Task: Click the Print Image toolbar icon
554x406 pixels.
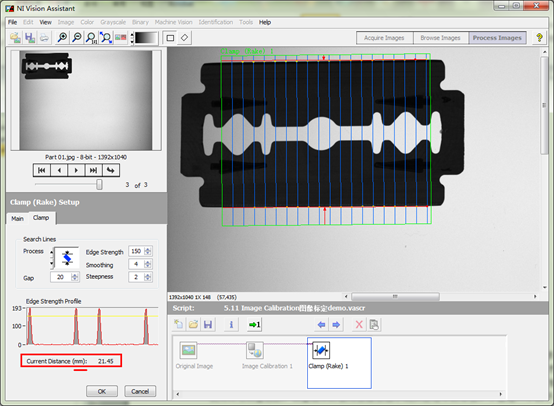Action: (x=44, y=37)
